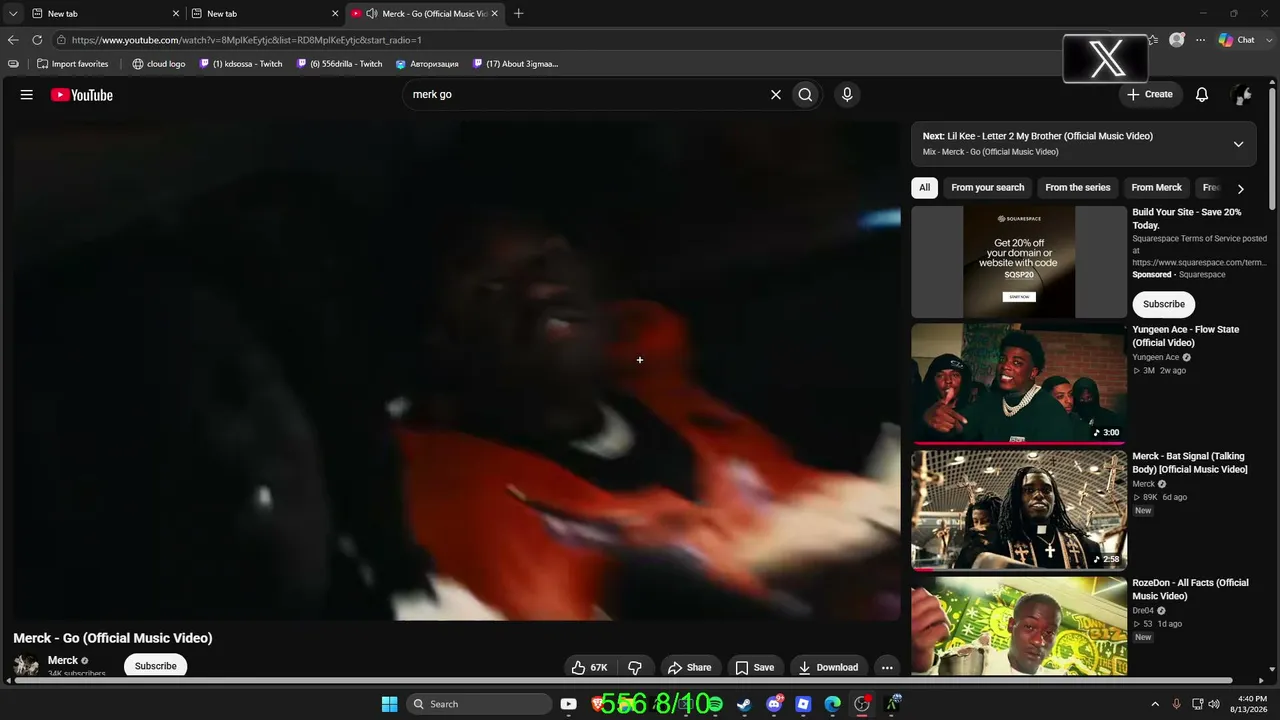The image size is (1280, 720).
Task: Open the Create menu
Action: coord(1150,95)
